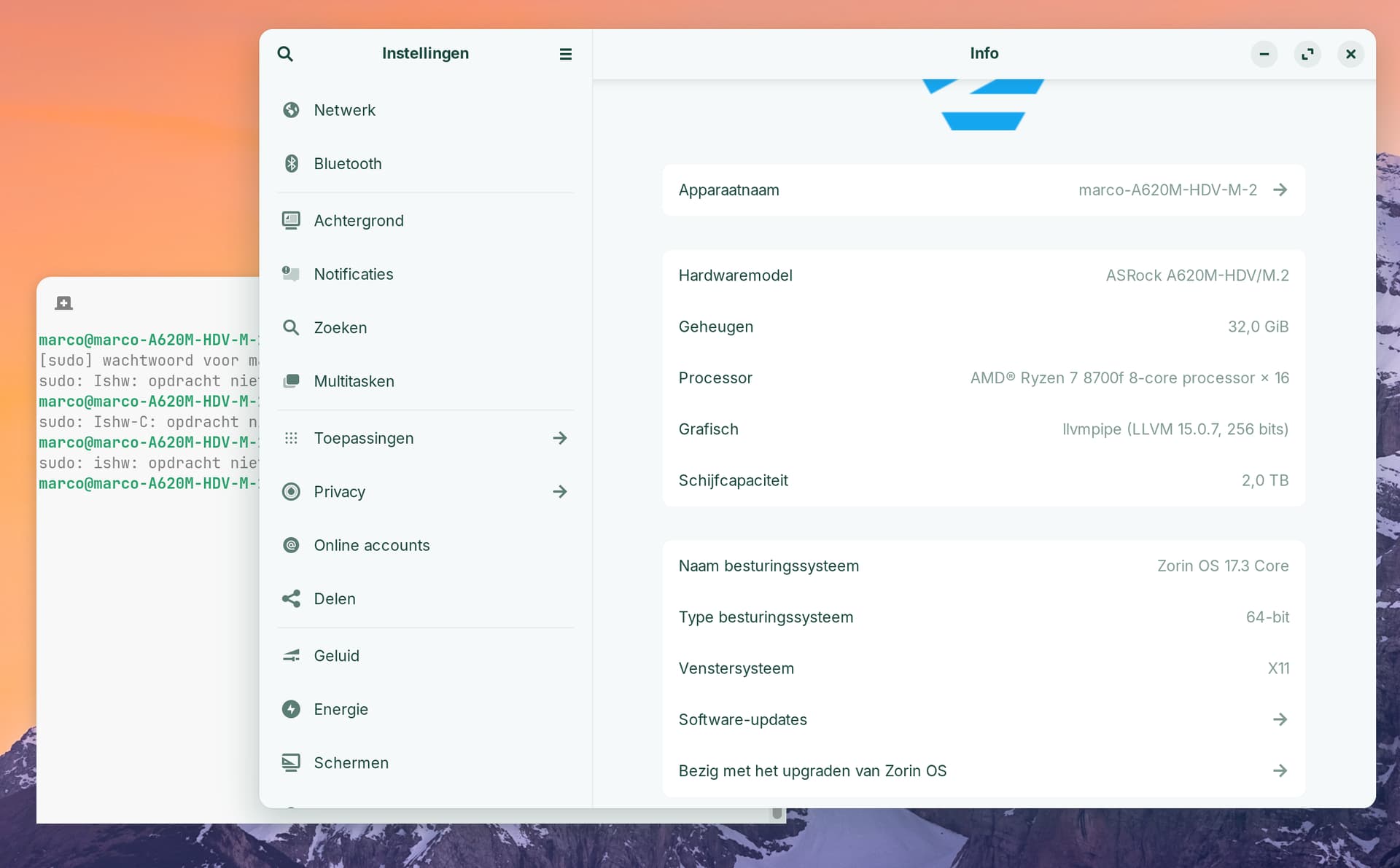The width and height of the screenshot is (1400, 868).
Task: Click the Privacy circle icon
Action: 291,491
